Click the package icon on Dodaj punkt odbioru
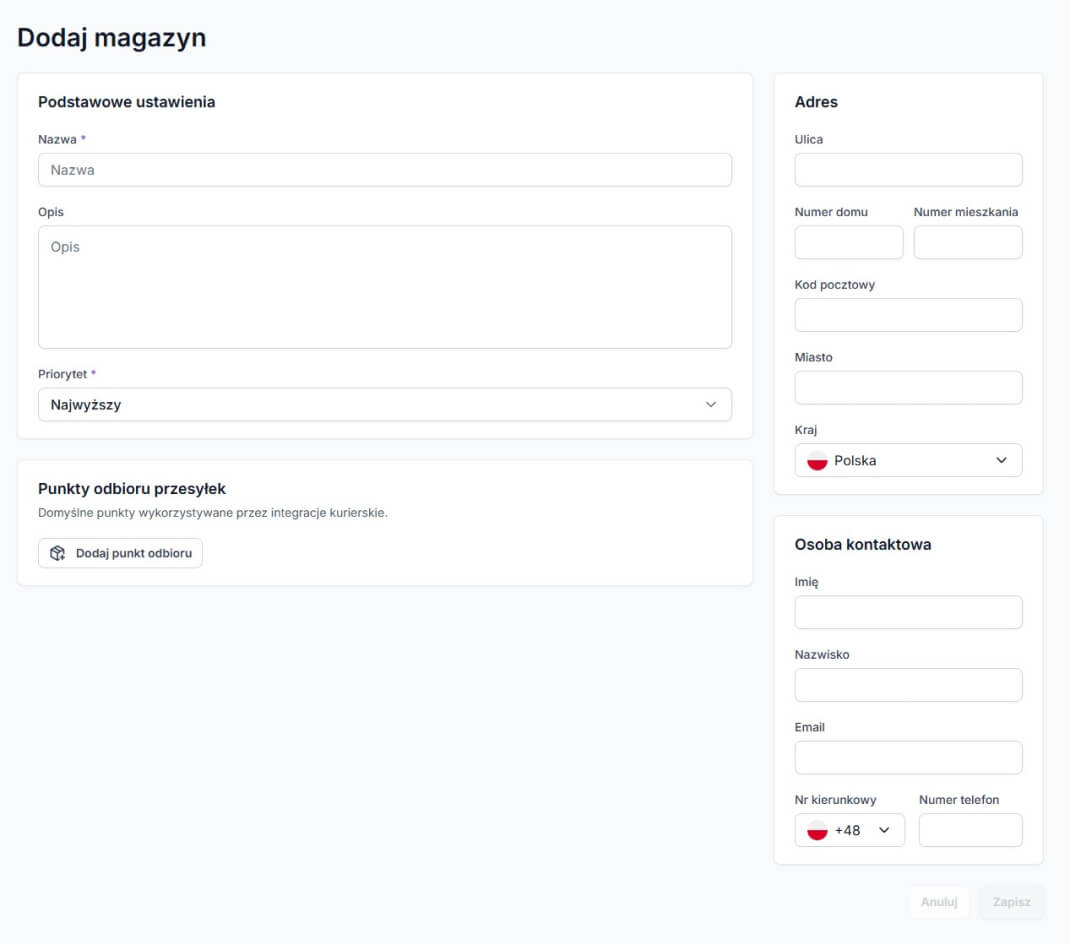 coord(58,553)
